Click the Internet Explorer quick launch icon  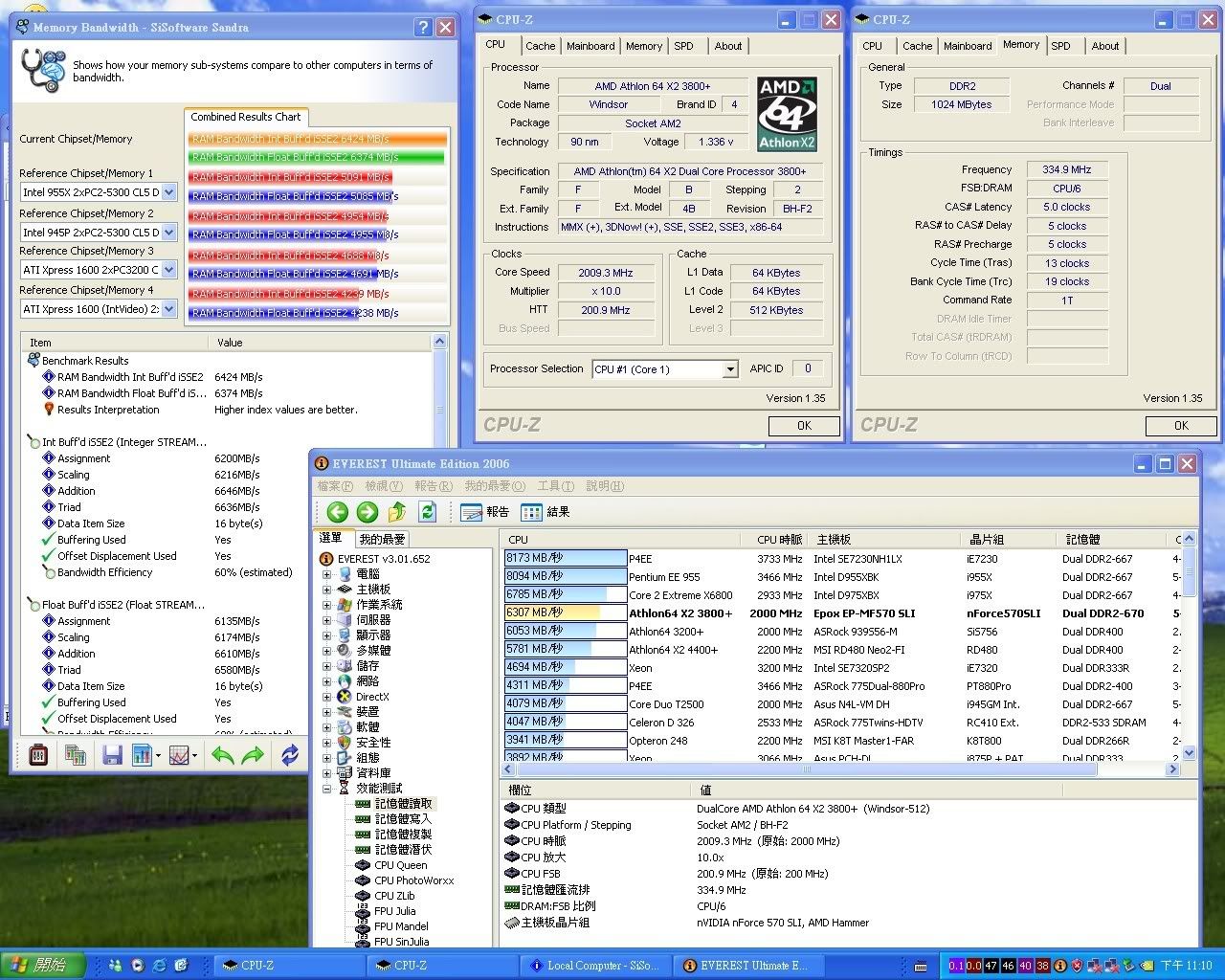160,966
